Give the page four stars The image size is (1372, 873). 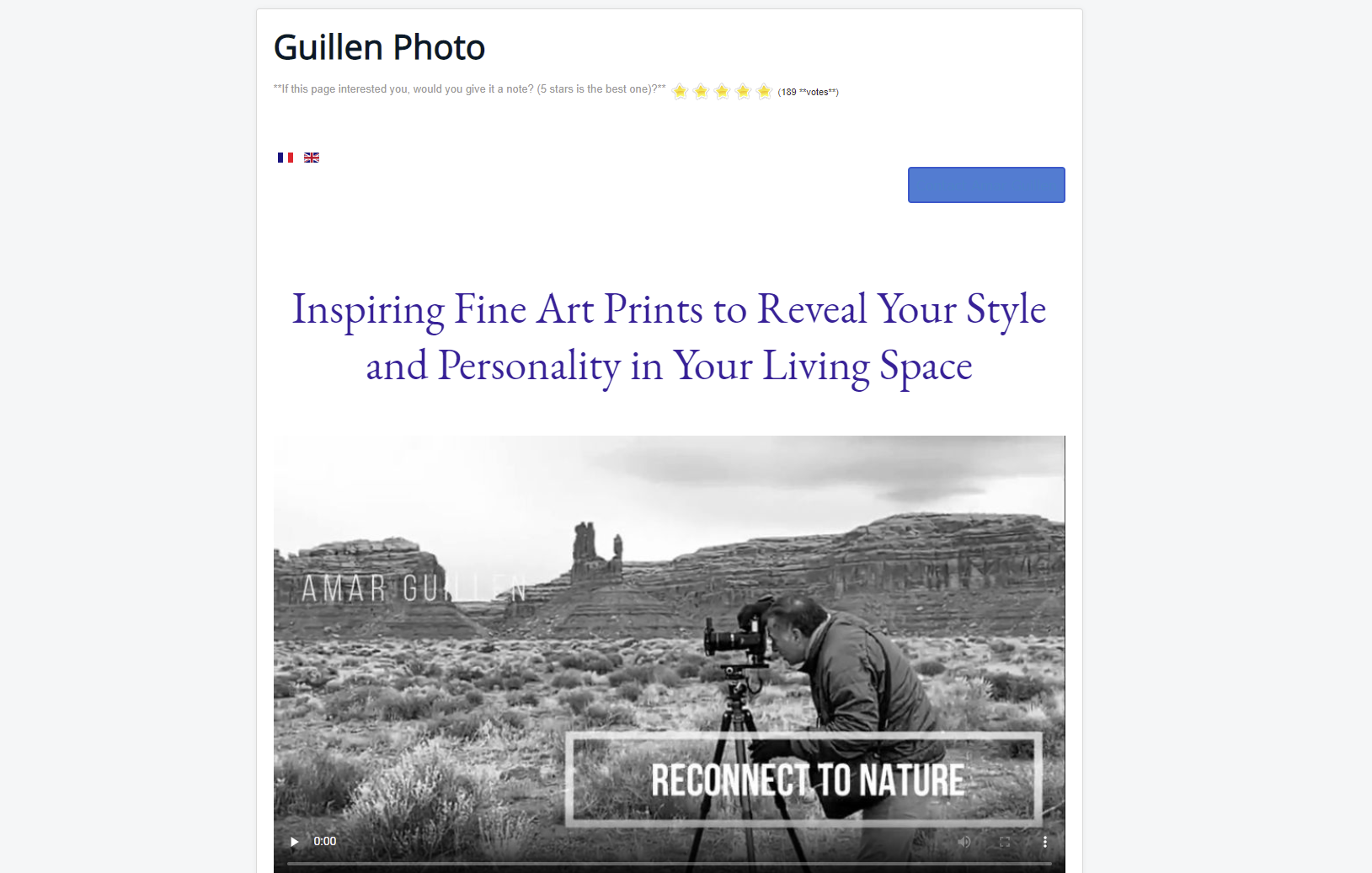[x=744, y=91]
